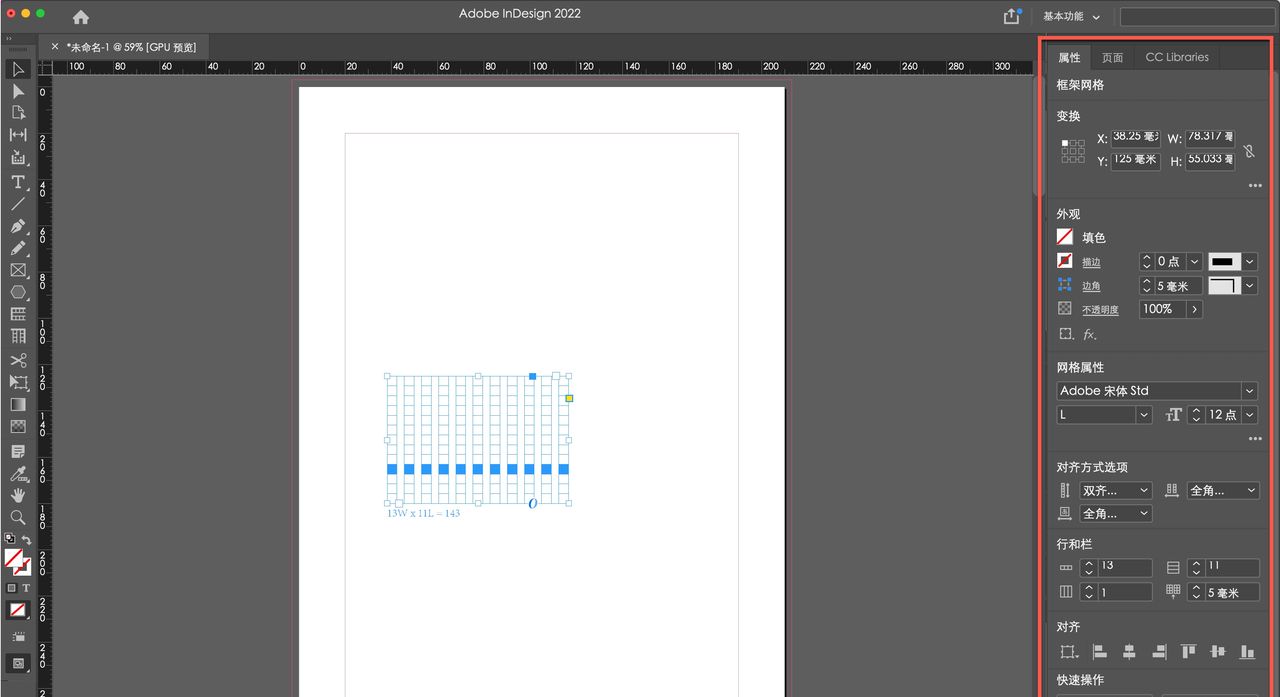Select the Pencil tool
Viewport: 1280px width, 697px height.
click(18, 248)
